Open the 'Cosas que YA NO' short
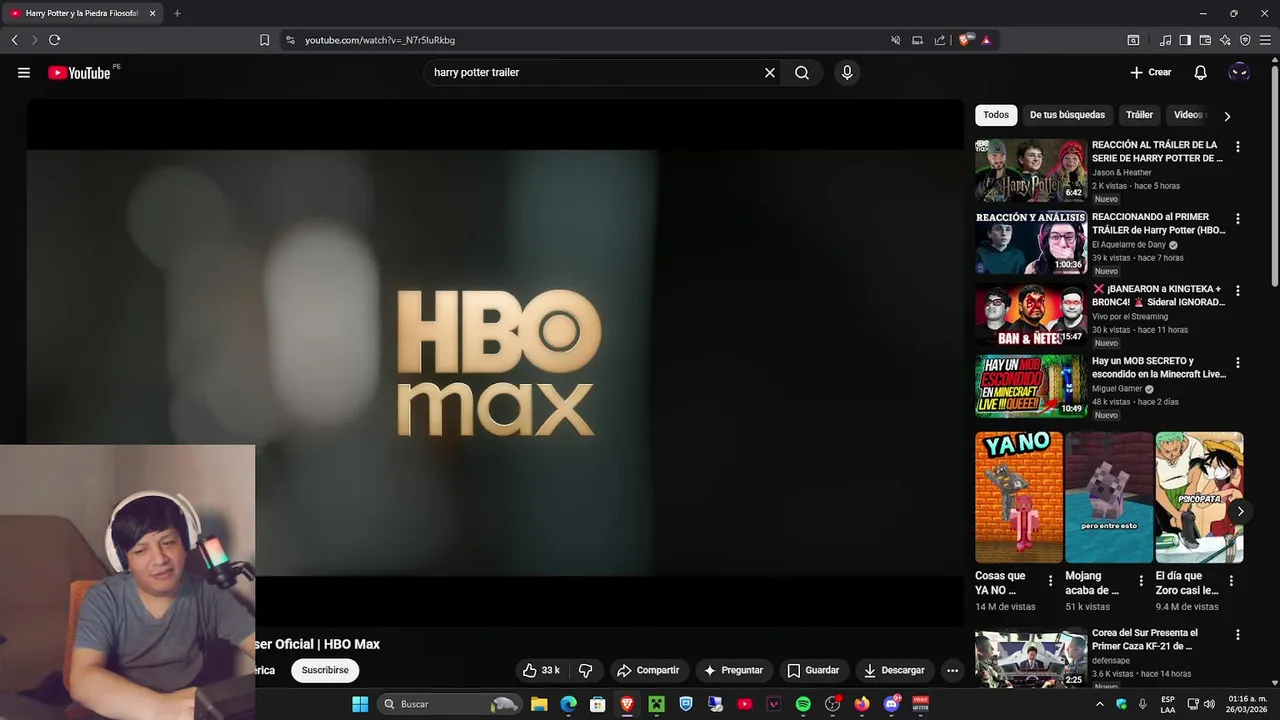This screenshot has height=720, width=1280. [1019, 497]
